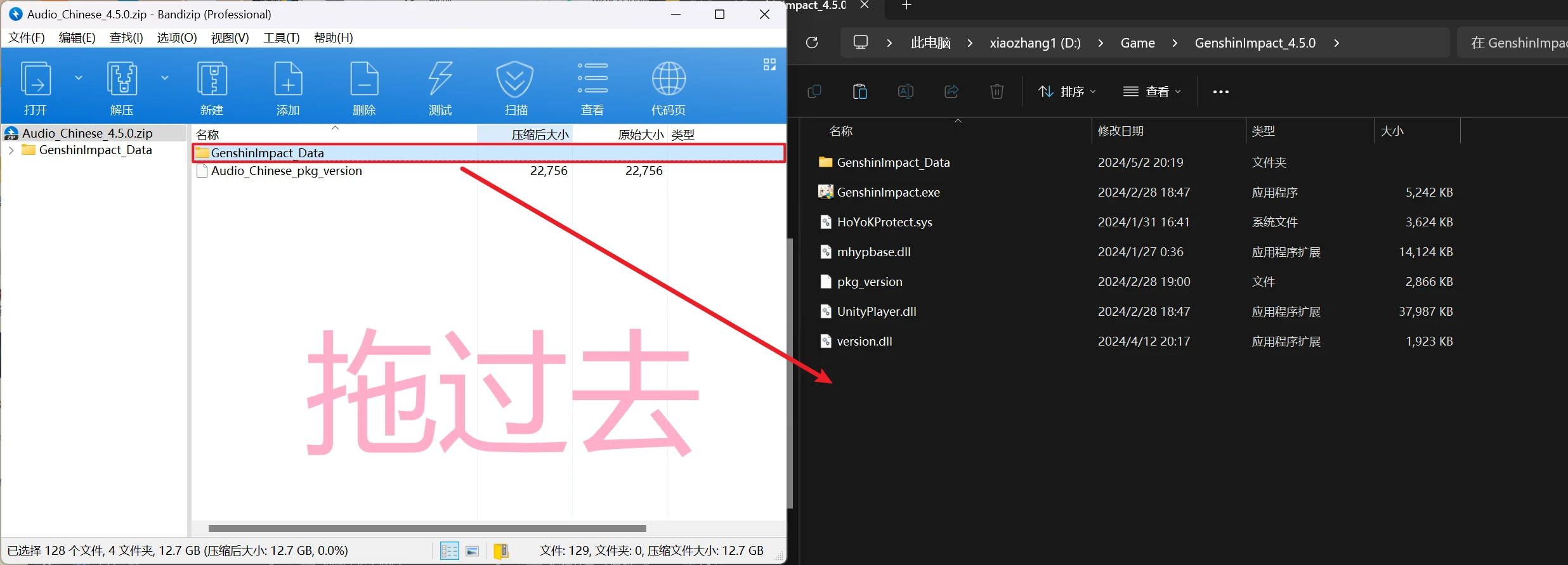Select GenshinImpact_Data folder row in archive list
This screenshot has width=1568, height=565.
click(x=488, y=153)
